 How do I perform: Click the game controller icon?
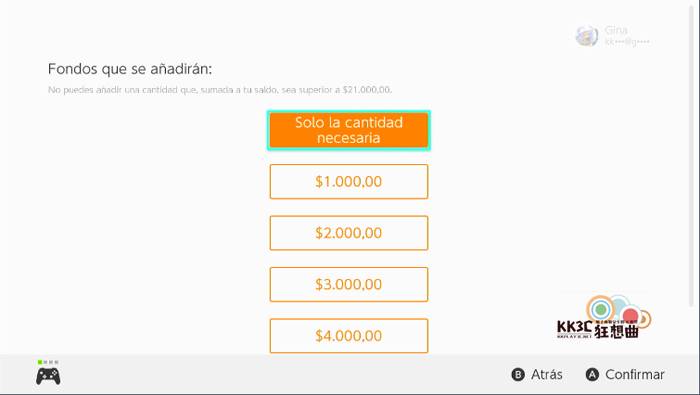click(48, 376)
